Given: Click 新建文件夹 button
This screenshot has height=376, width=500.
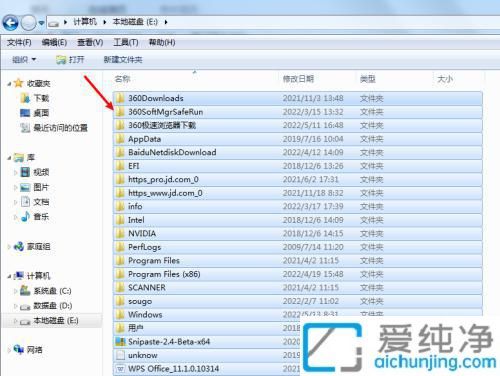Looking at the screenshot, I should pyautogui.click(x=123, y=60).
